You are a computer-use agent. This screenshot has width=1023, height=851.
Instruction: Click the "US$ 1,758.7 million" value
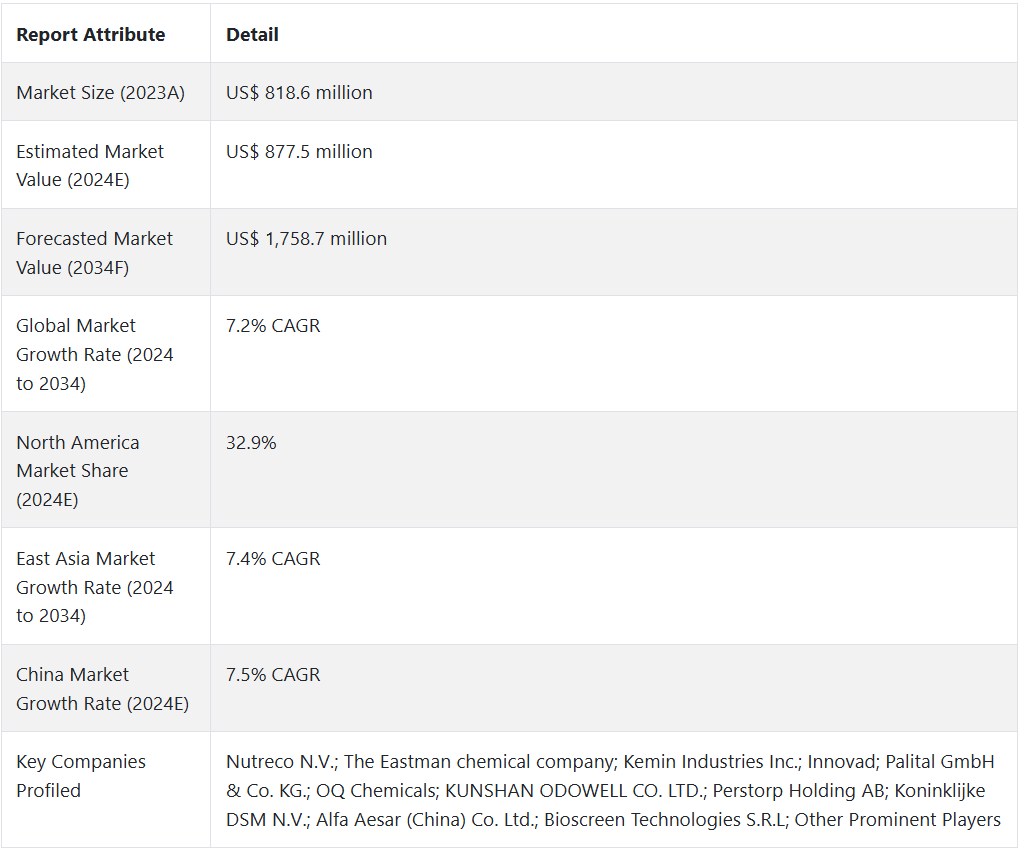(x=306, y=239)
